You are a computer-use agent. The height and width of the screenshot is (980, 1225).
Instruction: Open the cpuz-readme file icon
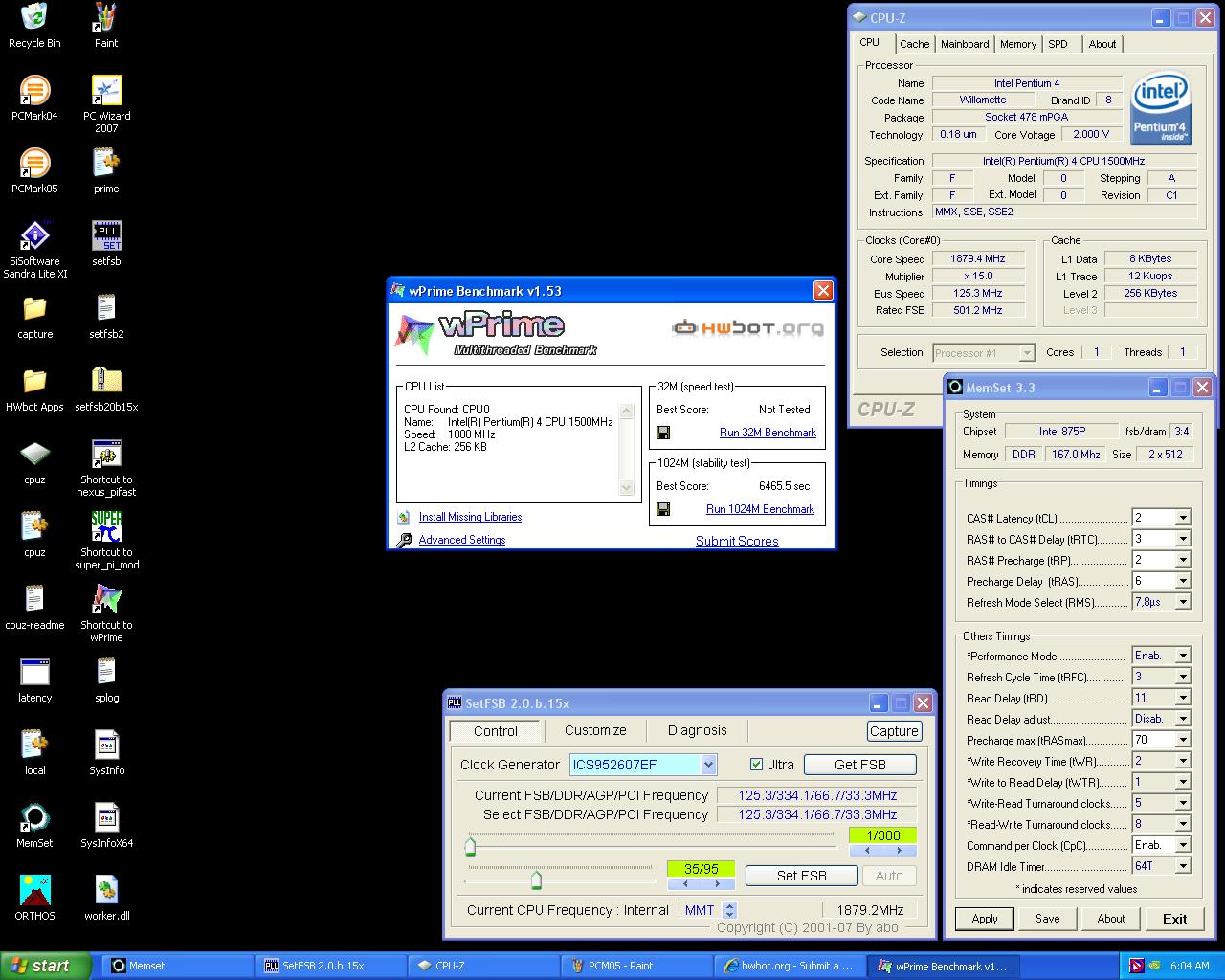pyautogui.click(x=34, y=608)
